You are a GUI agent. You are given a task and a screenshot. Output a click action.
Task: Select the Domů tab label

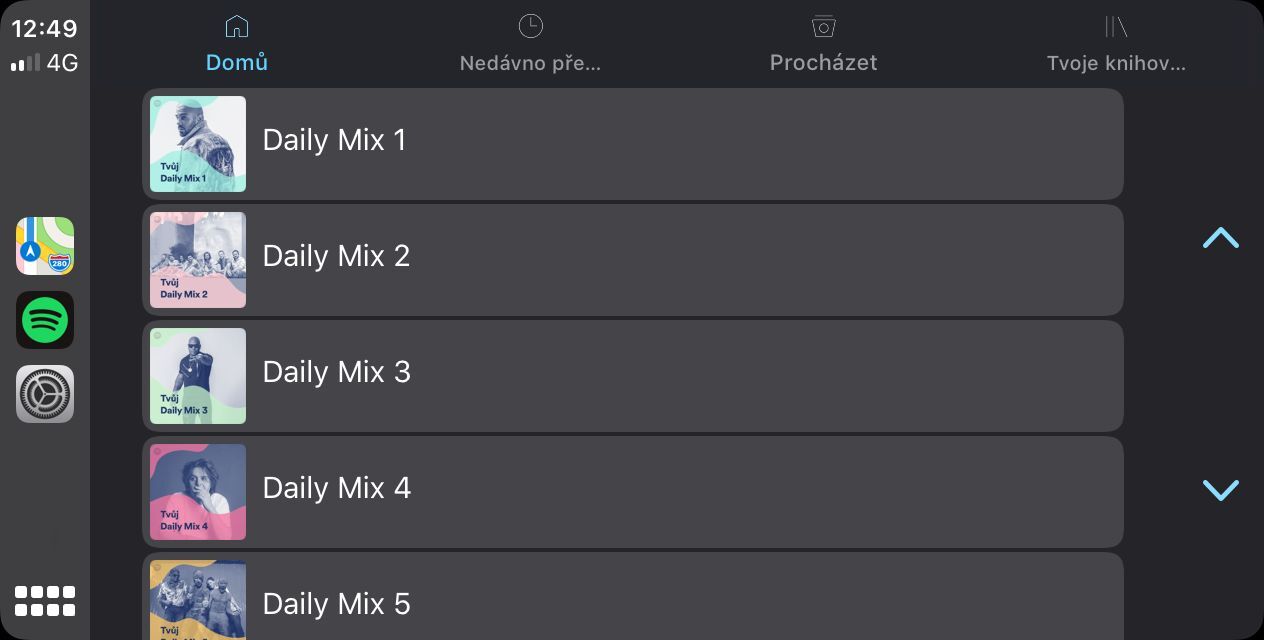pos(237,62)
